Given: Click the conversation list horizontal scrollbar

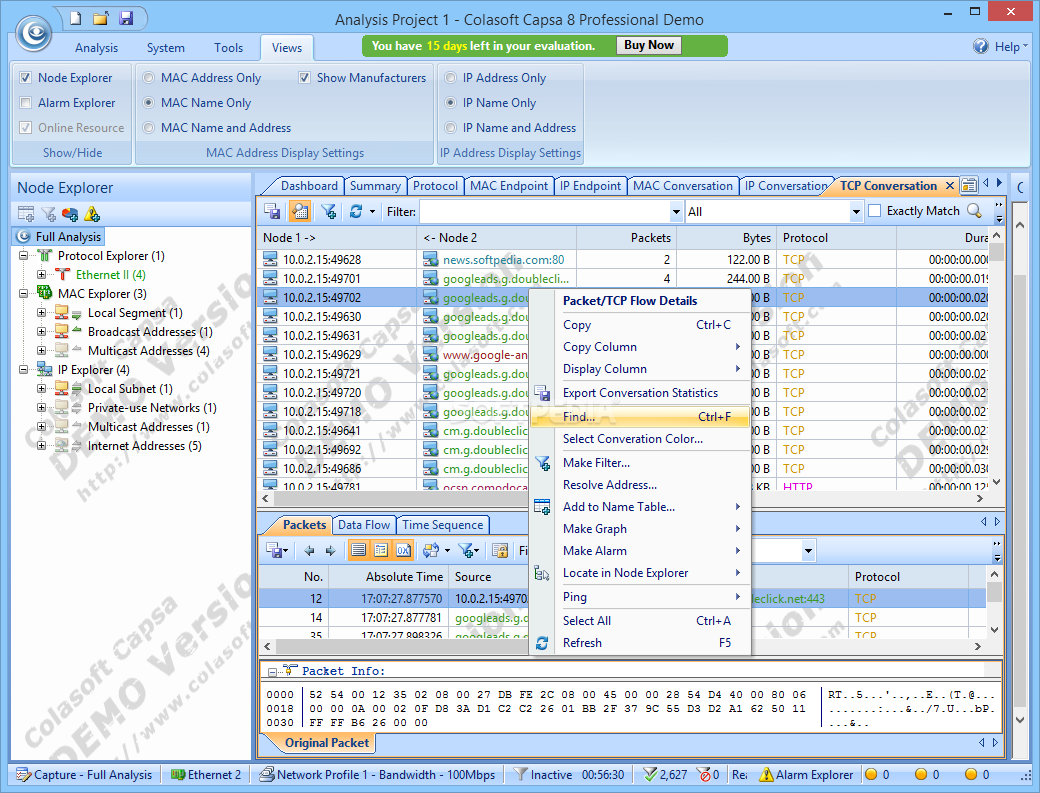Looking at the screenshot, I should tap(623, 497).
